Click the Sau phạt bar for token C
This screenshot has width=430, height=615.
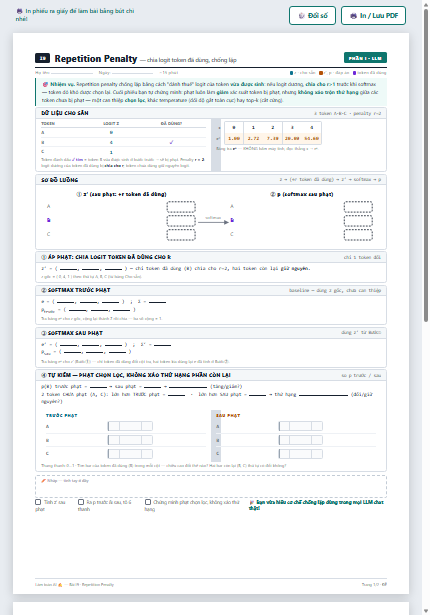tap(301, 454)
